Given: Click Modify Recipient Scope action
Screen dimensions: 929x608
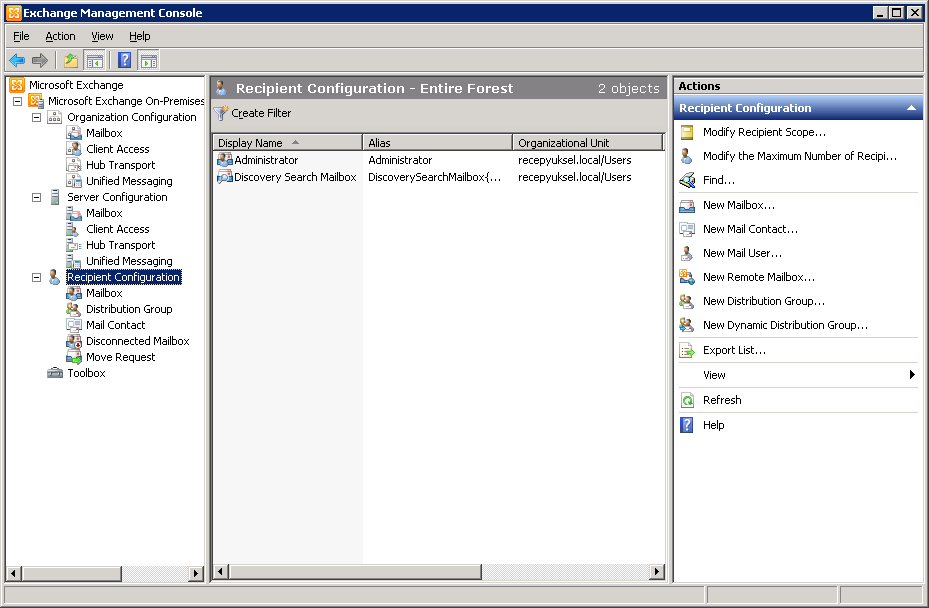Looking at the screenshot, I should [764, 132].
